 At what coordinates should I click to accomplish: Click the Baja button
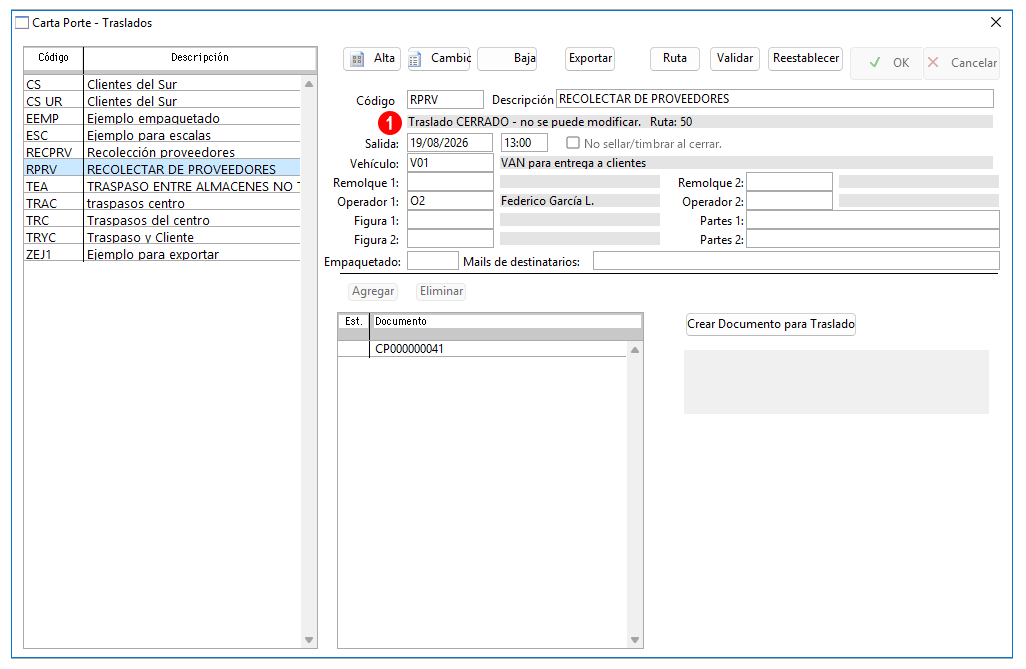[x=507, y=58]
